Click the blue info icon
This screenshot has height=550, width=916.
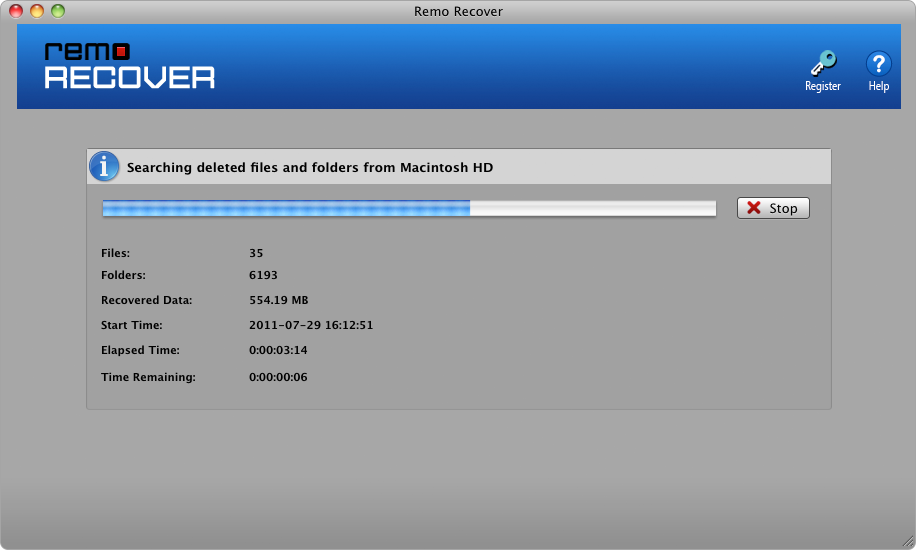click(104, 167)
